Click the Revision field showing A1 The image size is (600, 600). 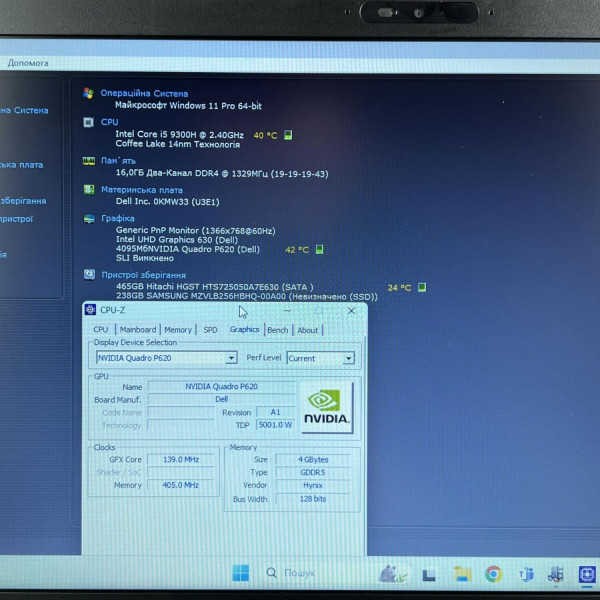click(275, 412)
